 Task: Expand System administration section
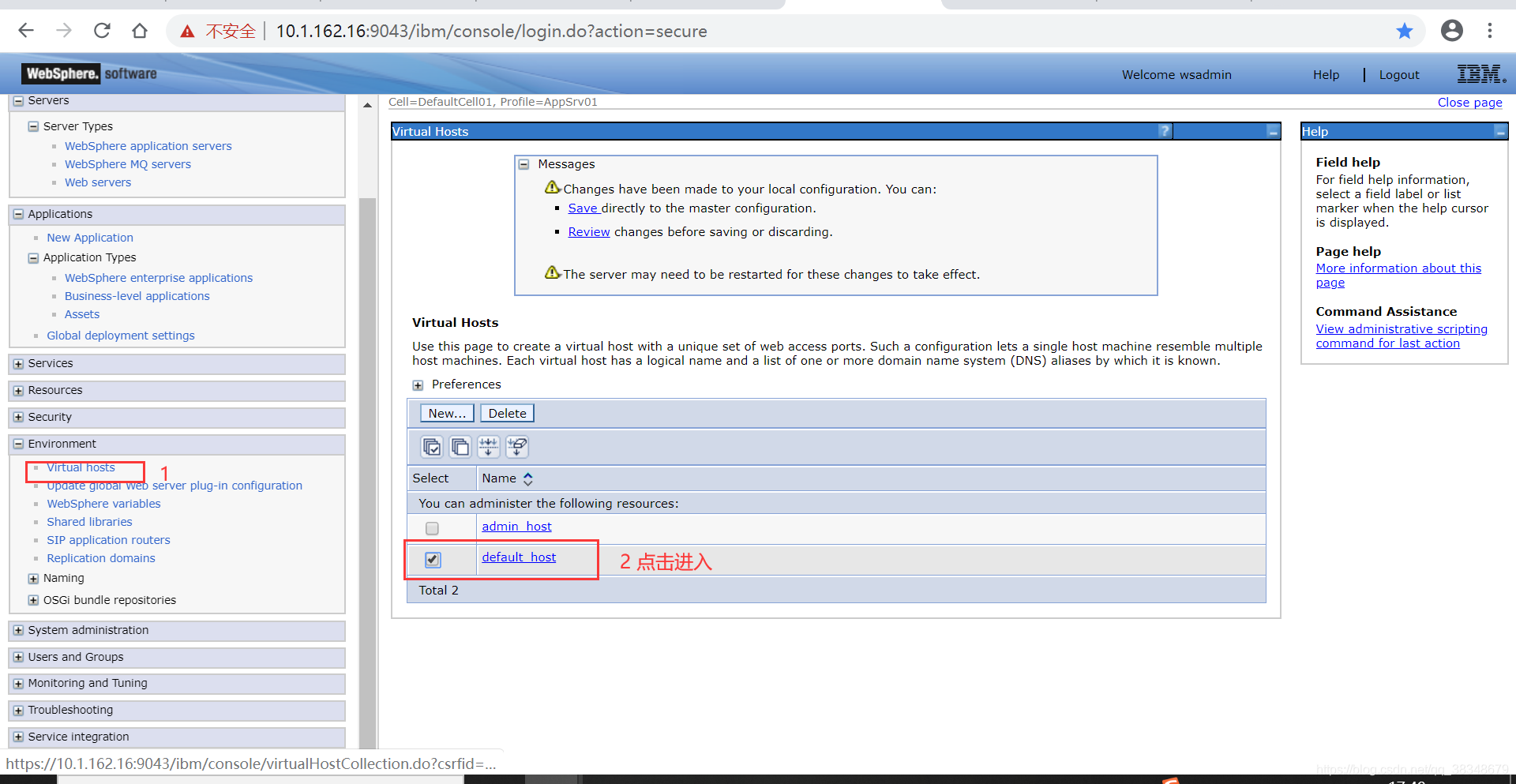[x=18, y=631]
